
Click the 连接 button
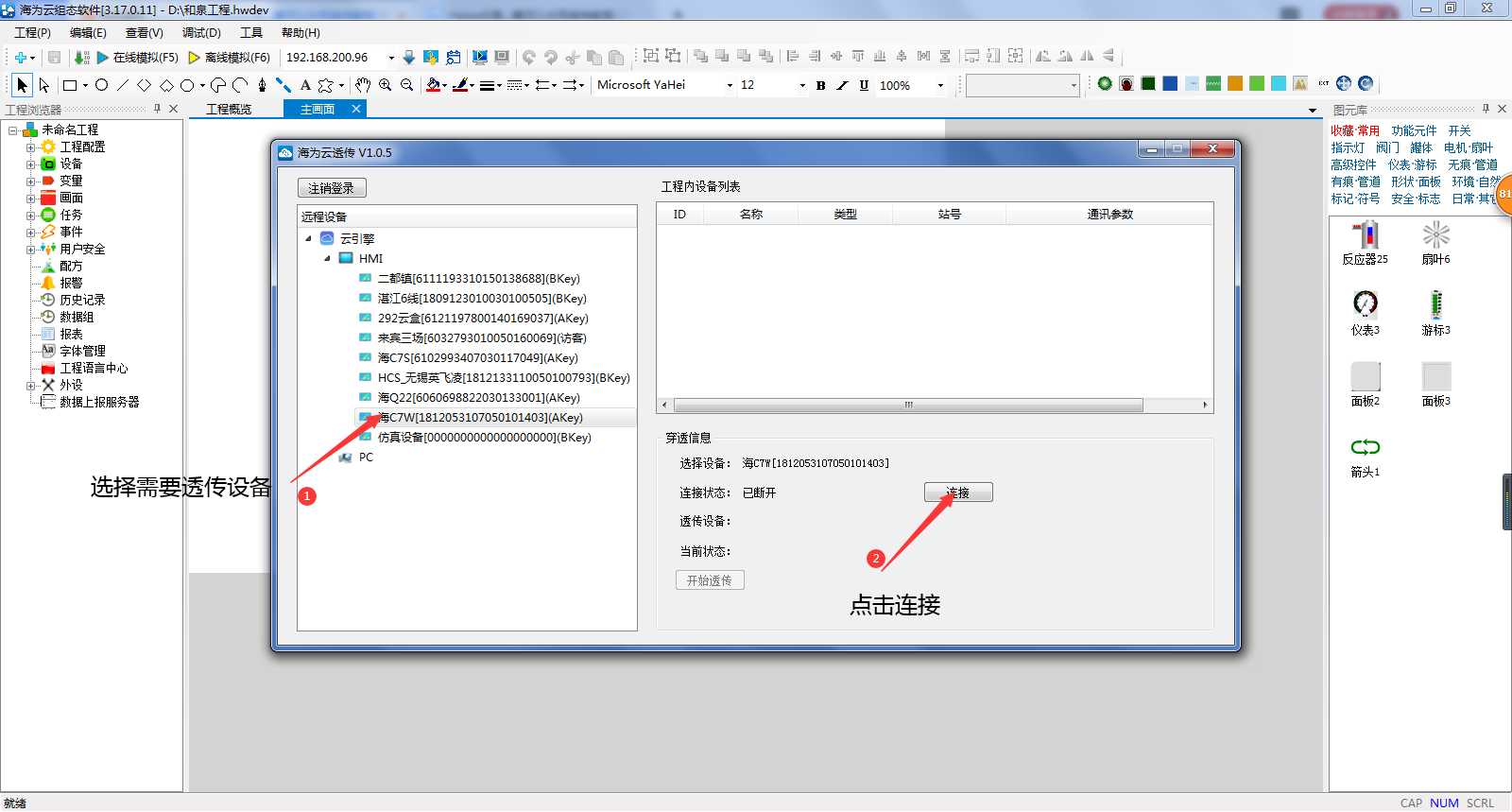[x=958, y=492]
